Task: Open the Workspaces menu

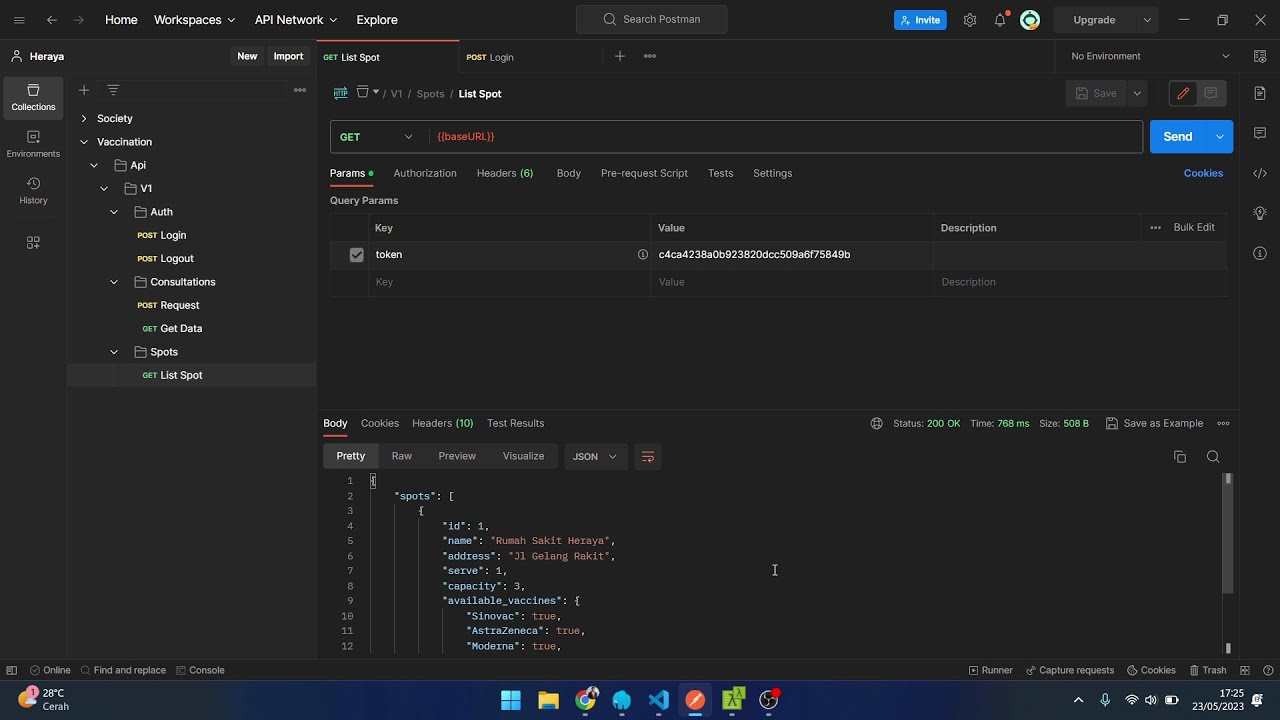Action: (x=195, y=20)
